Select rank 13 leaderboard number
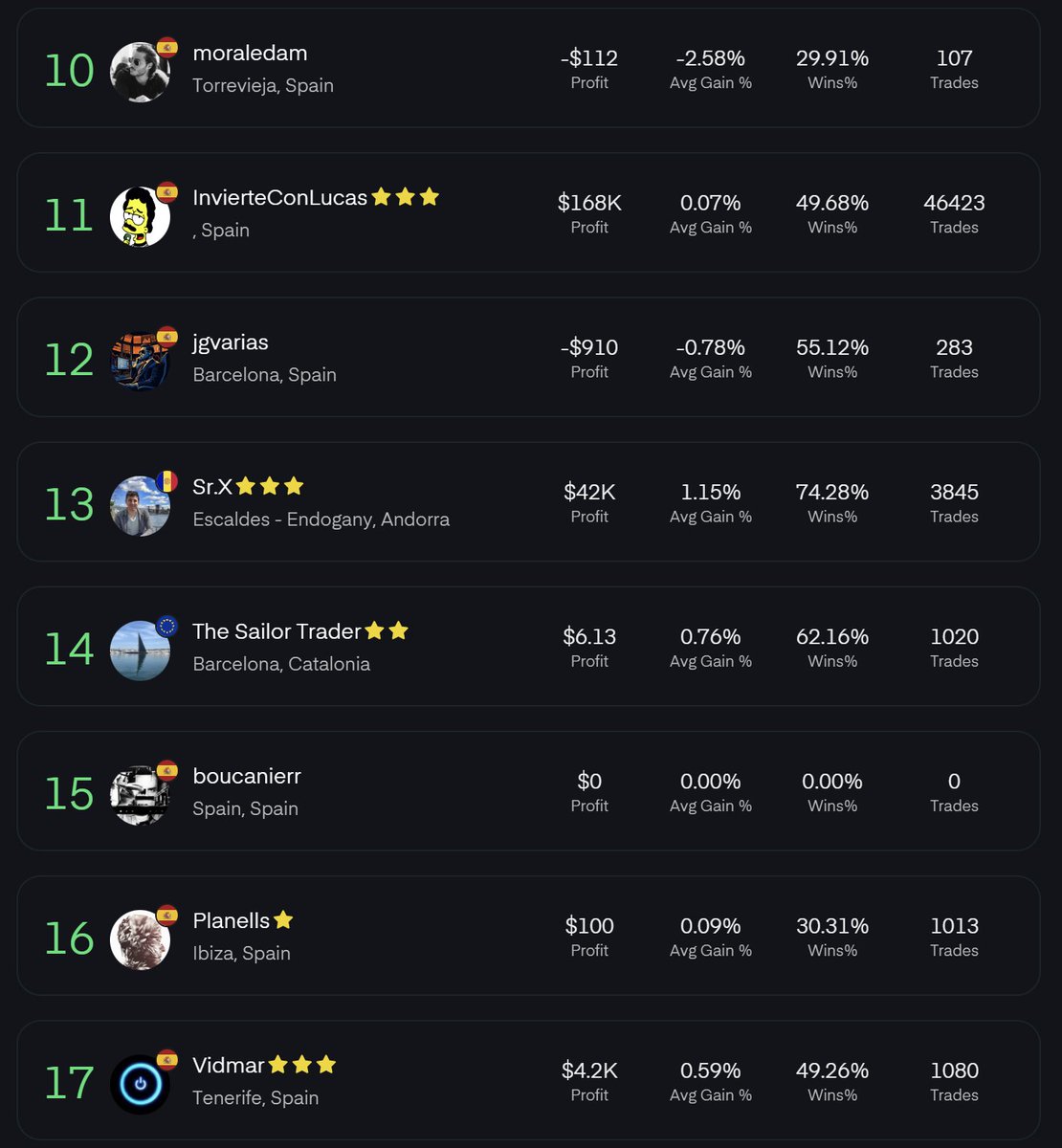The height and width of the screenshot is (1148, 1062). click(x=70, y=504)
